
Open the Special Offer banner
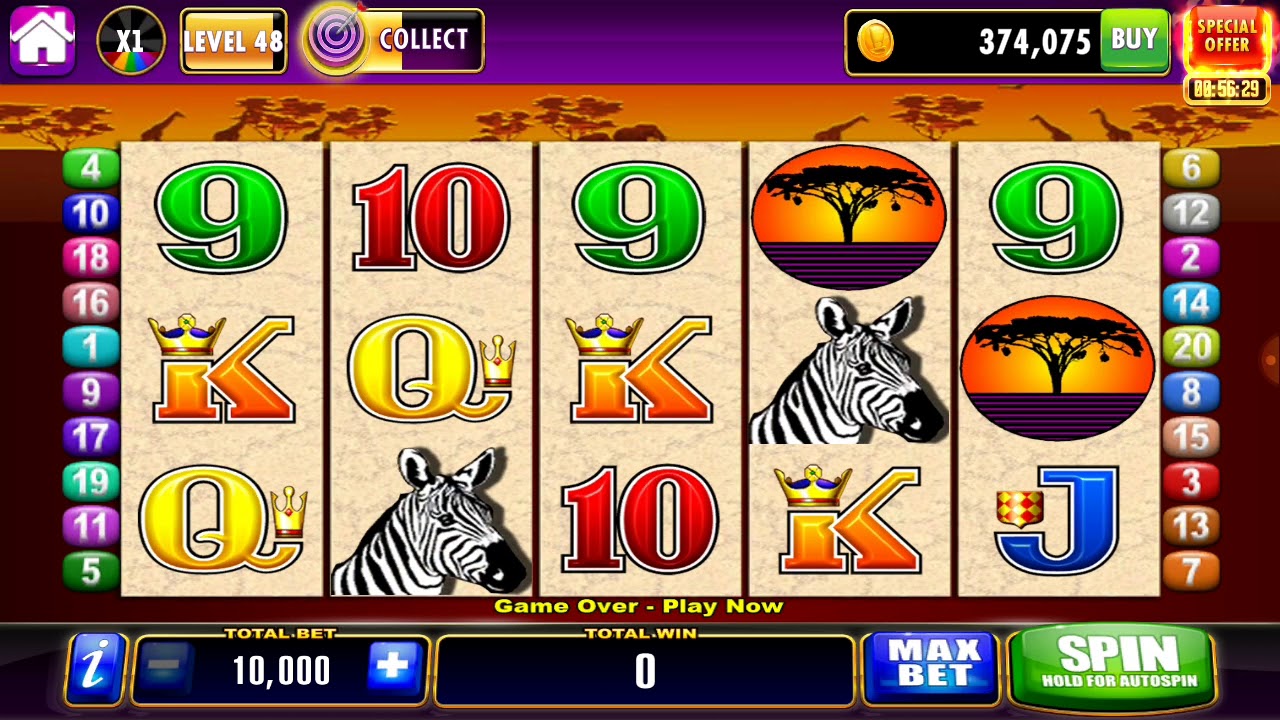[1227, 38]
